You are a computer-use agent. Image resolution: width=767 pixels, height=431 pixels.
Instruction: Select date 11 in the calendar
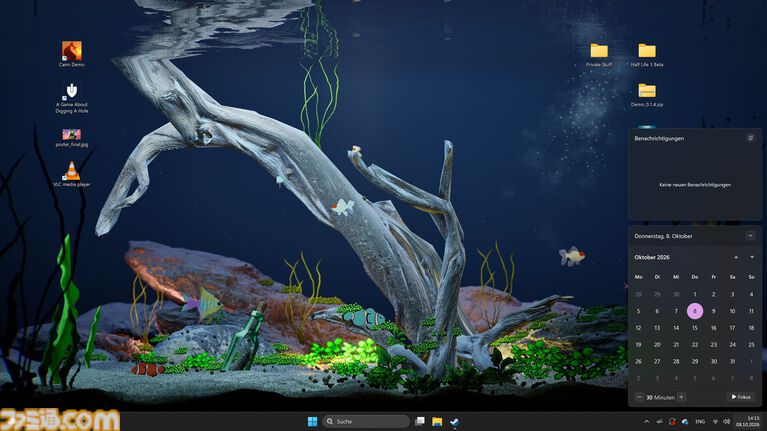pos(751,311)
